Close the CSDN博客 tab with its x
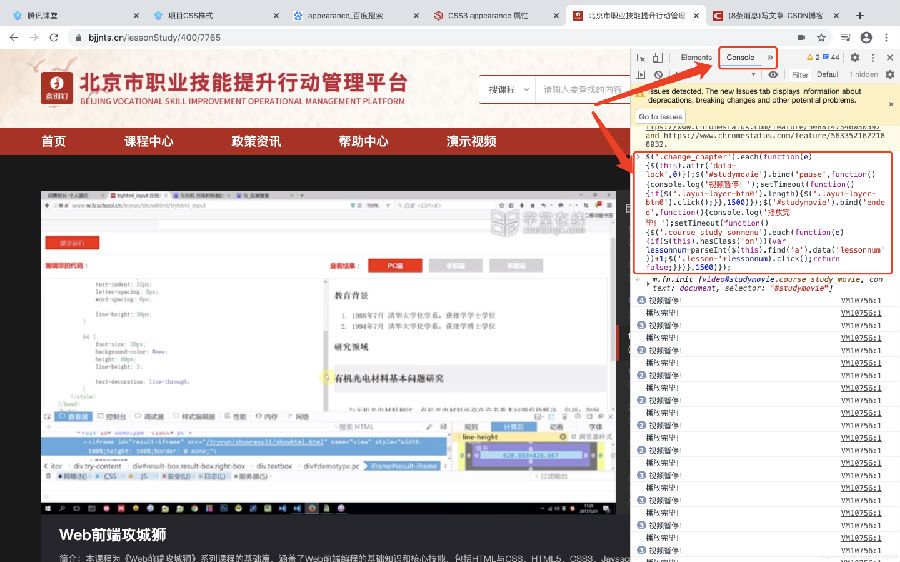The height and width of the screenshot is (562, 900). pyautogui.click(x=836, y=15)
